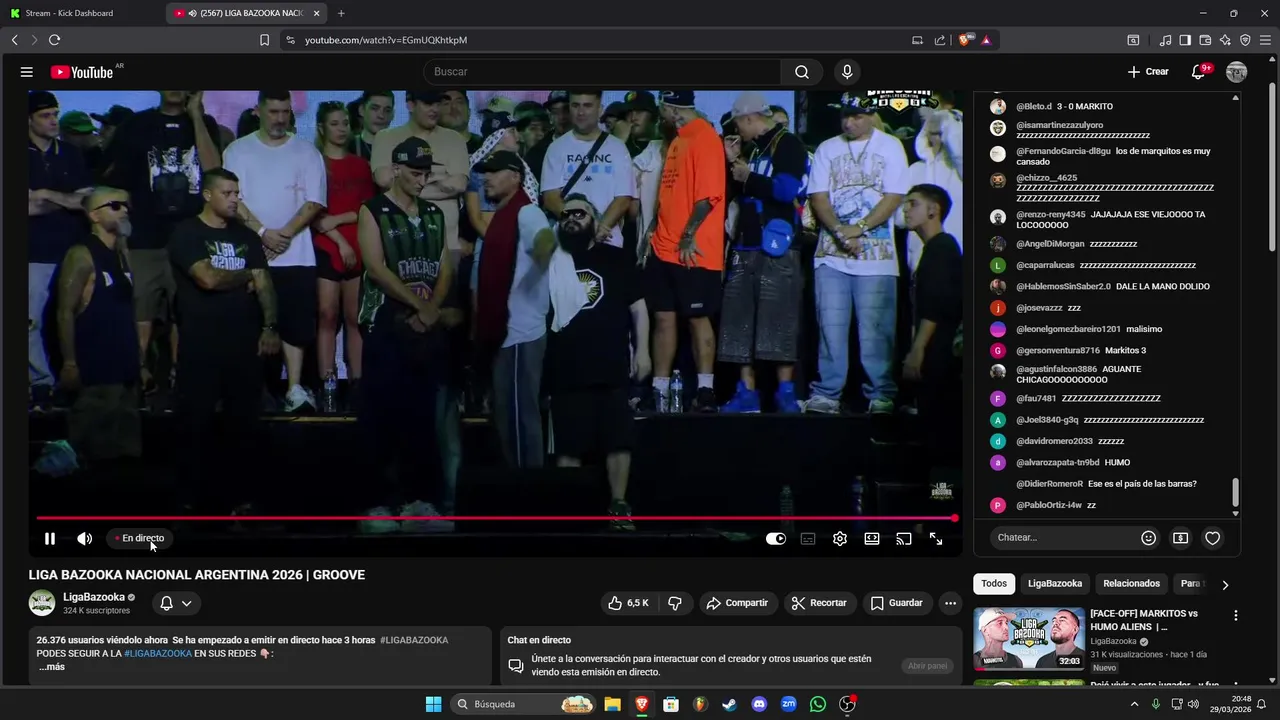Toggle autoplay switch in player

776,539
